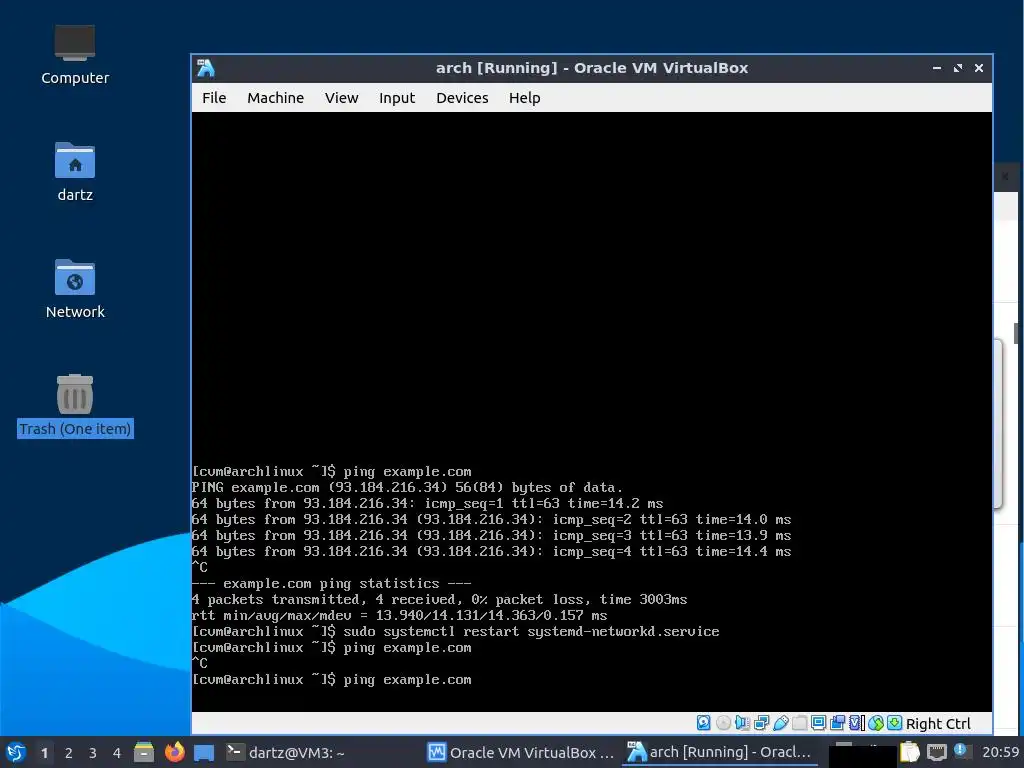
Task: Click the show desktop taskbar icon
Action: (x=204, y=752)
